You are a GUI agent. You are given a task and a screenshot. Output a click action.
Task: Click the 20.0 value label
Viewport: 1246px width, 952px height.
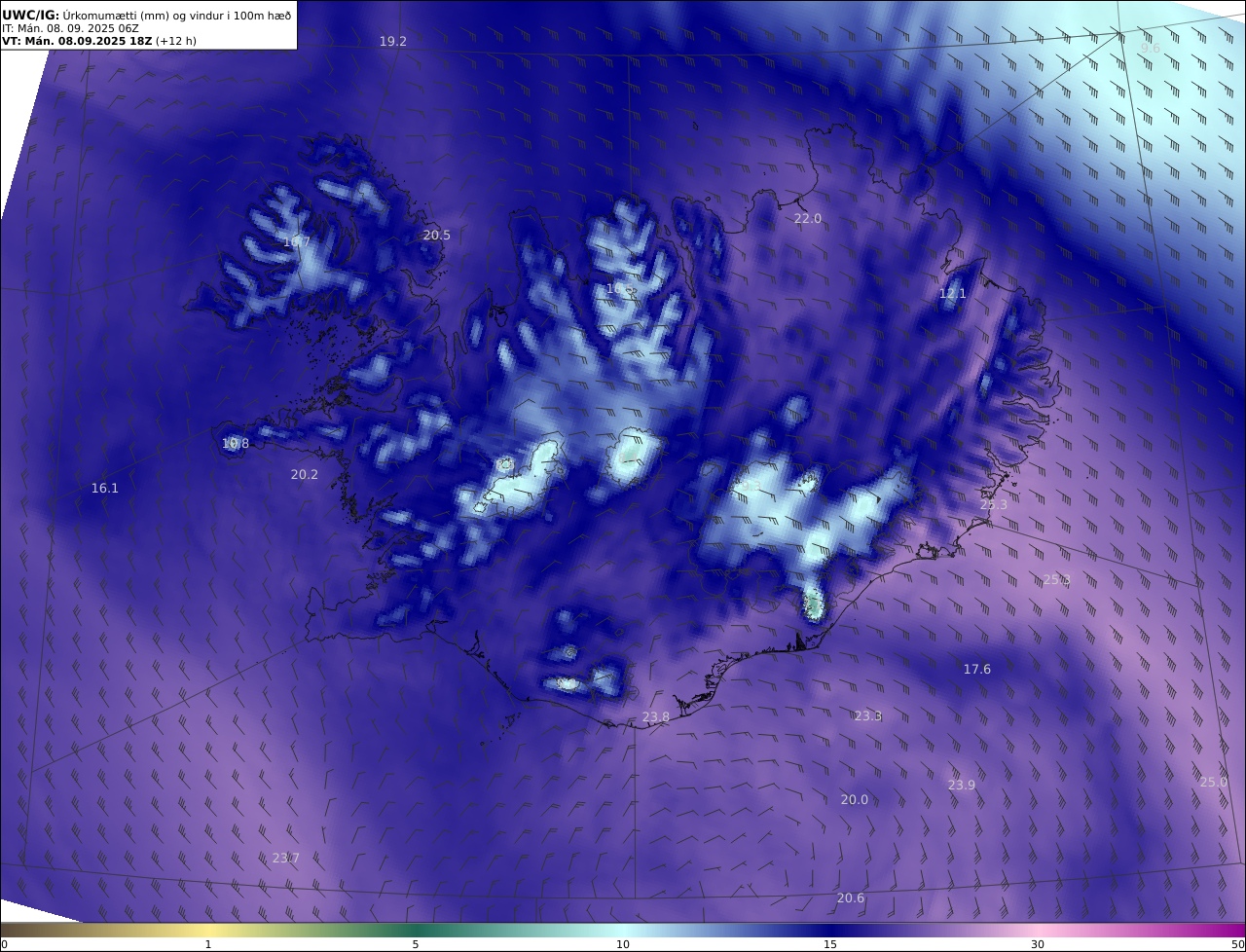point(855,799)
